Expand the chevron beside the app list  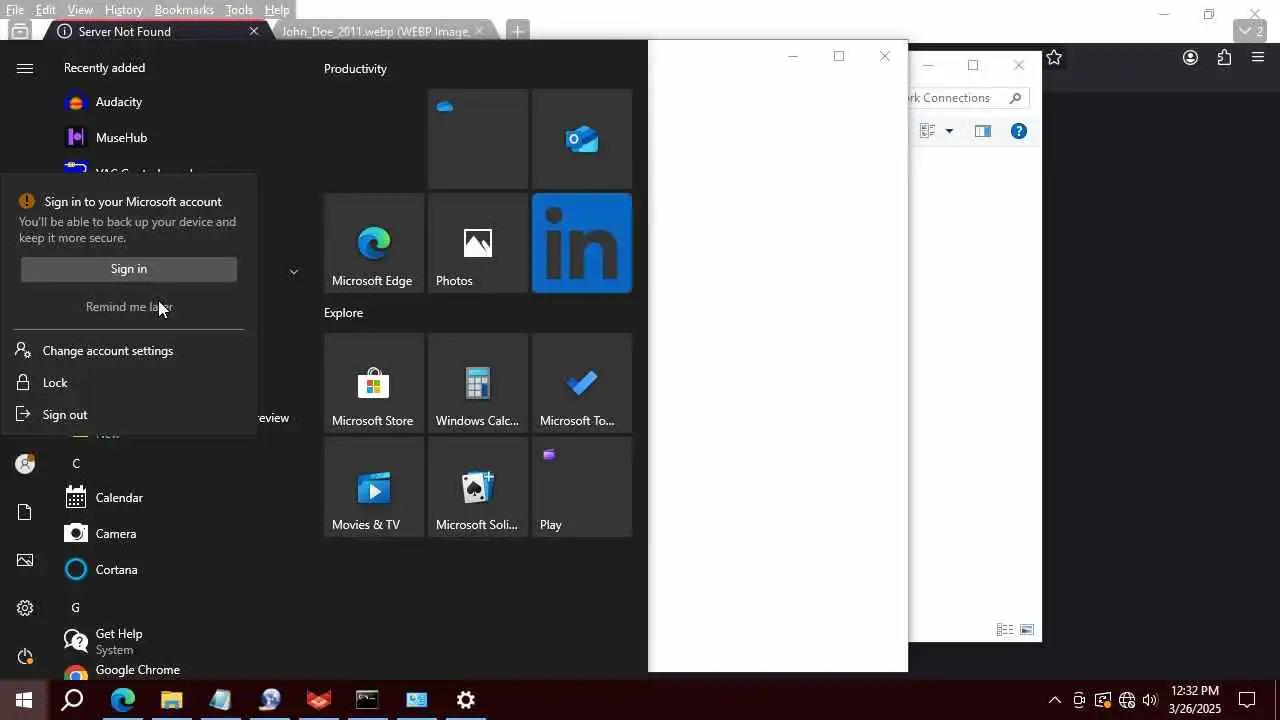tap(293, 272)
